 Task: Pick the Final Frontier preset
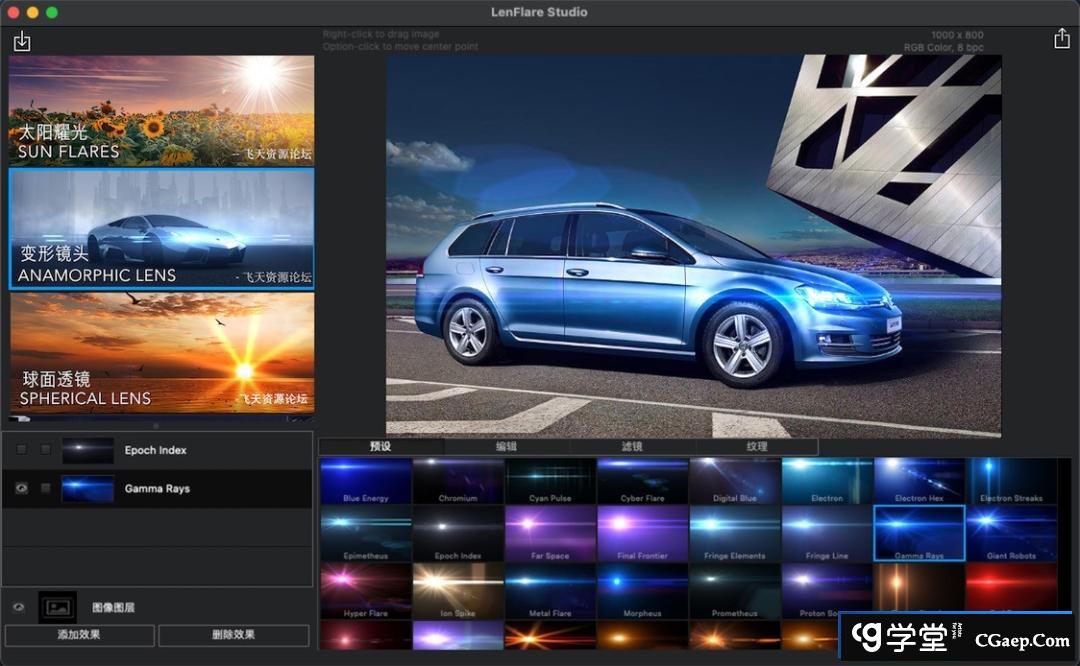(642, 532)
